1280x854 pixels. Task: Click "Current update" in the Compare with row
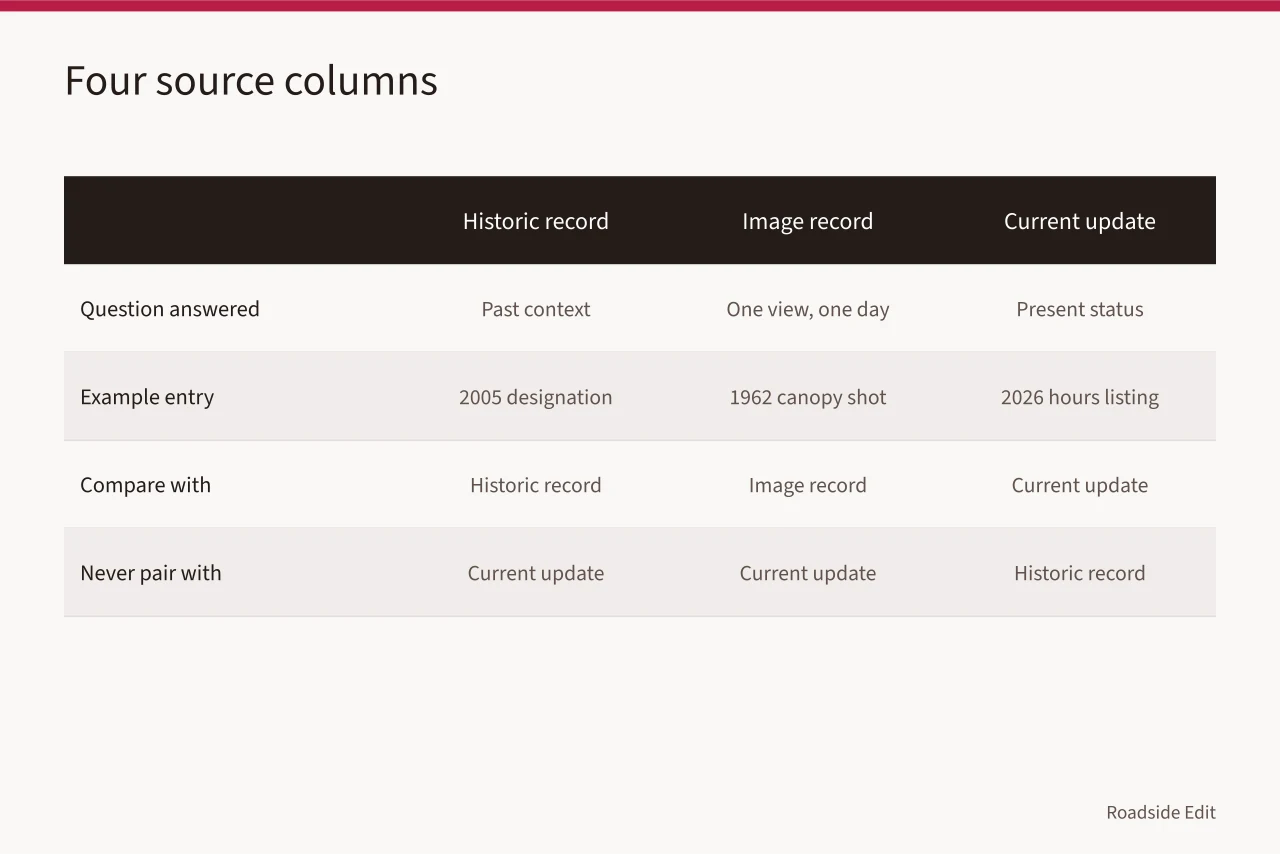(1080, 485)
